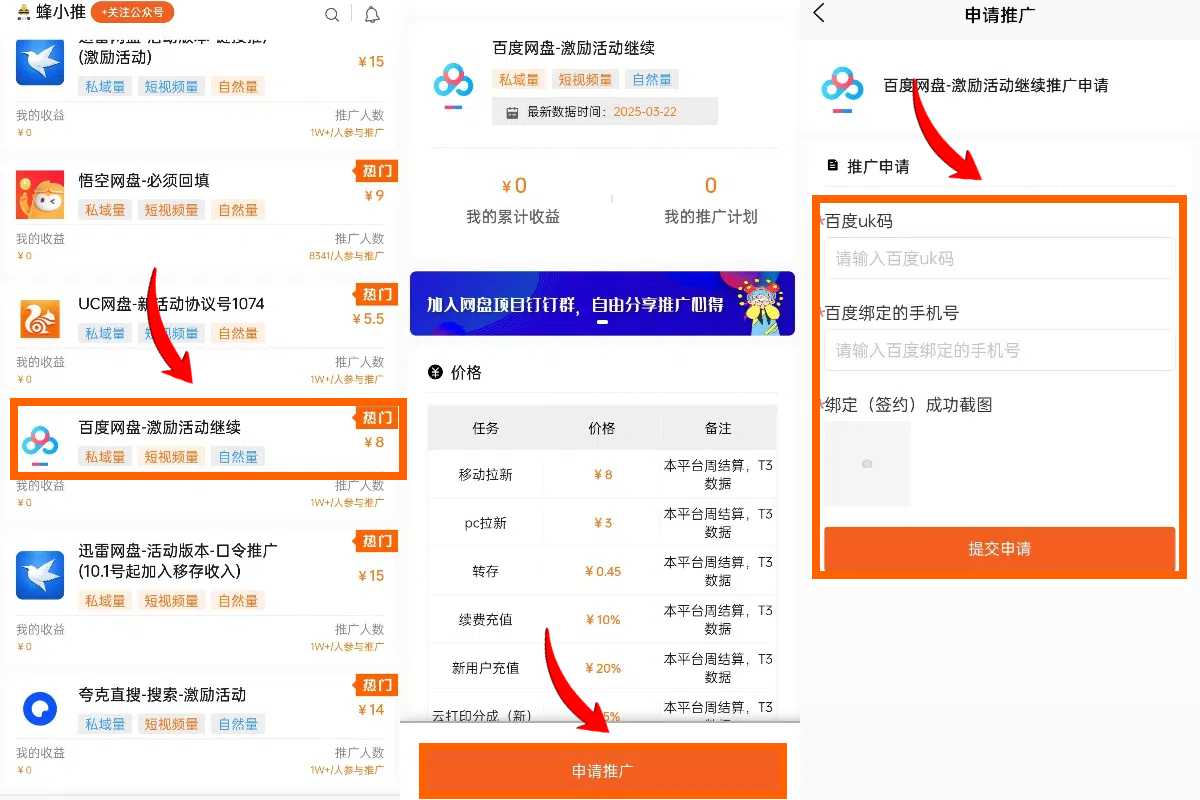Screen dimensions: 1200x800
Task: Click the calendar icon beside 最新数据时间
Action: [512, 112]
